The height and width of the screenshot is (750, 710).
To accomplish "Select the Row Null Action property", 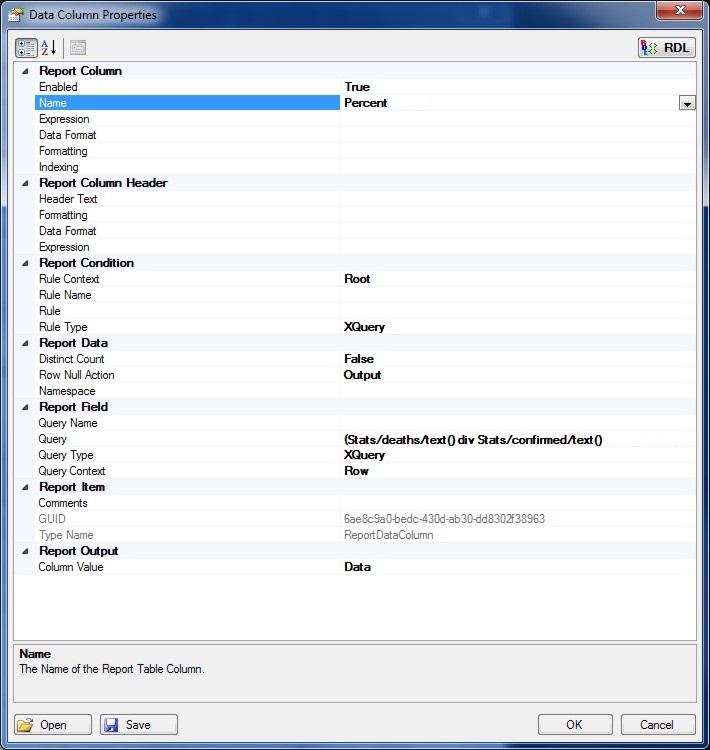I will tap(76, 375).
